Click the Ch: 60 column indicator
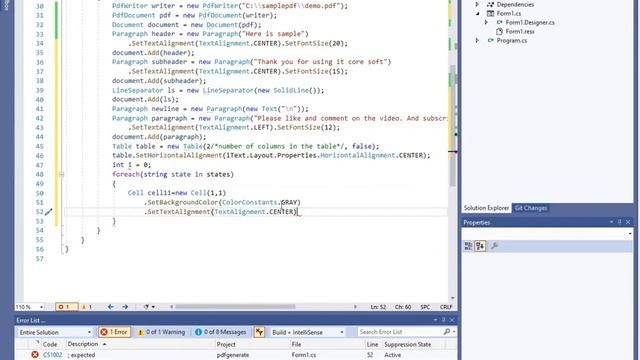The height and width of the screenshot is (360, 640). [403, 307]
